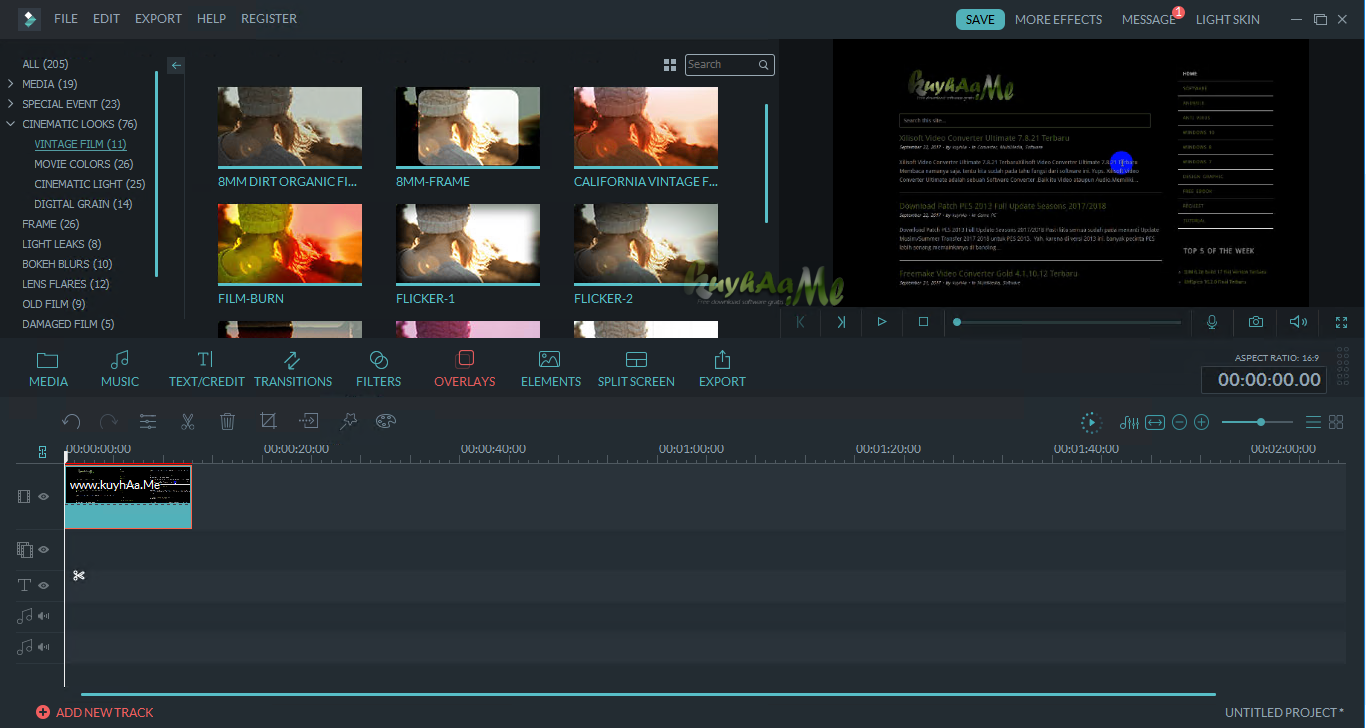The image size is (1366, 728).
Task: Switch timeline to grid storyboard view
Action: pos(1336,423)
